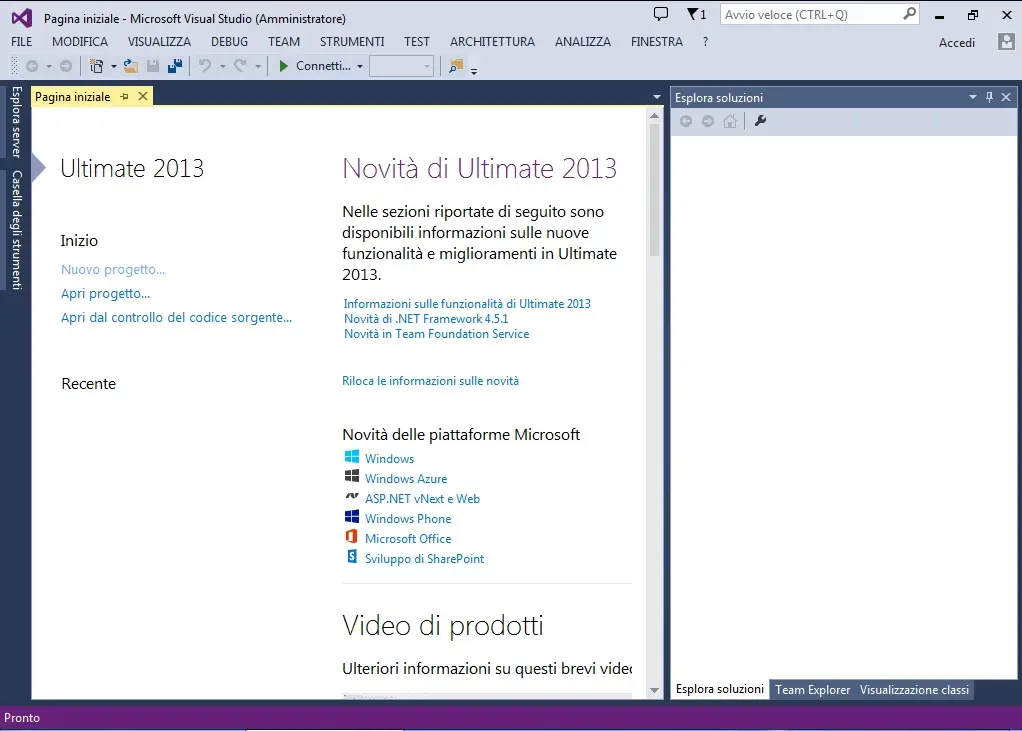Open Novità di .NET Framework 4.5.1 link

[x=426, y=319]
